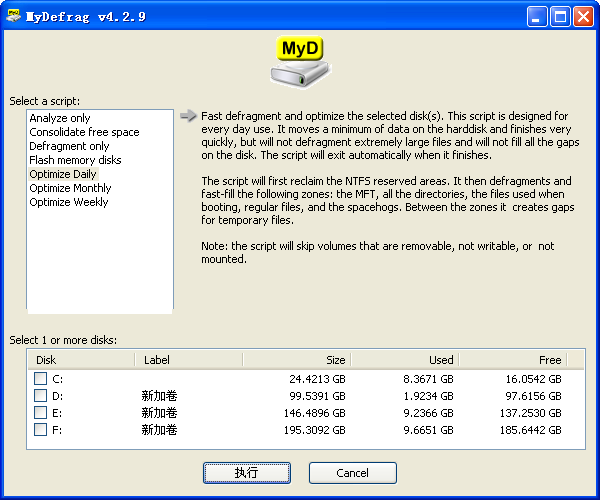
Task: Check the C: drive checkbox
Action: point(40,379)
